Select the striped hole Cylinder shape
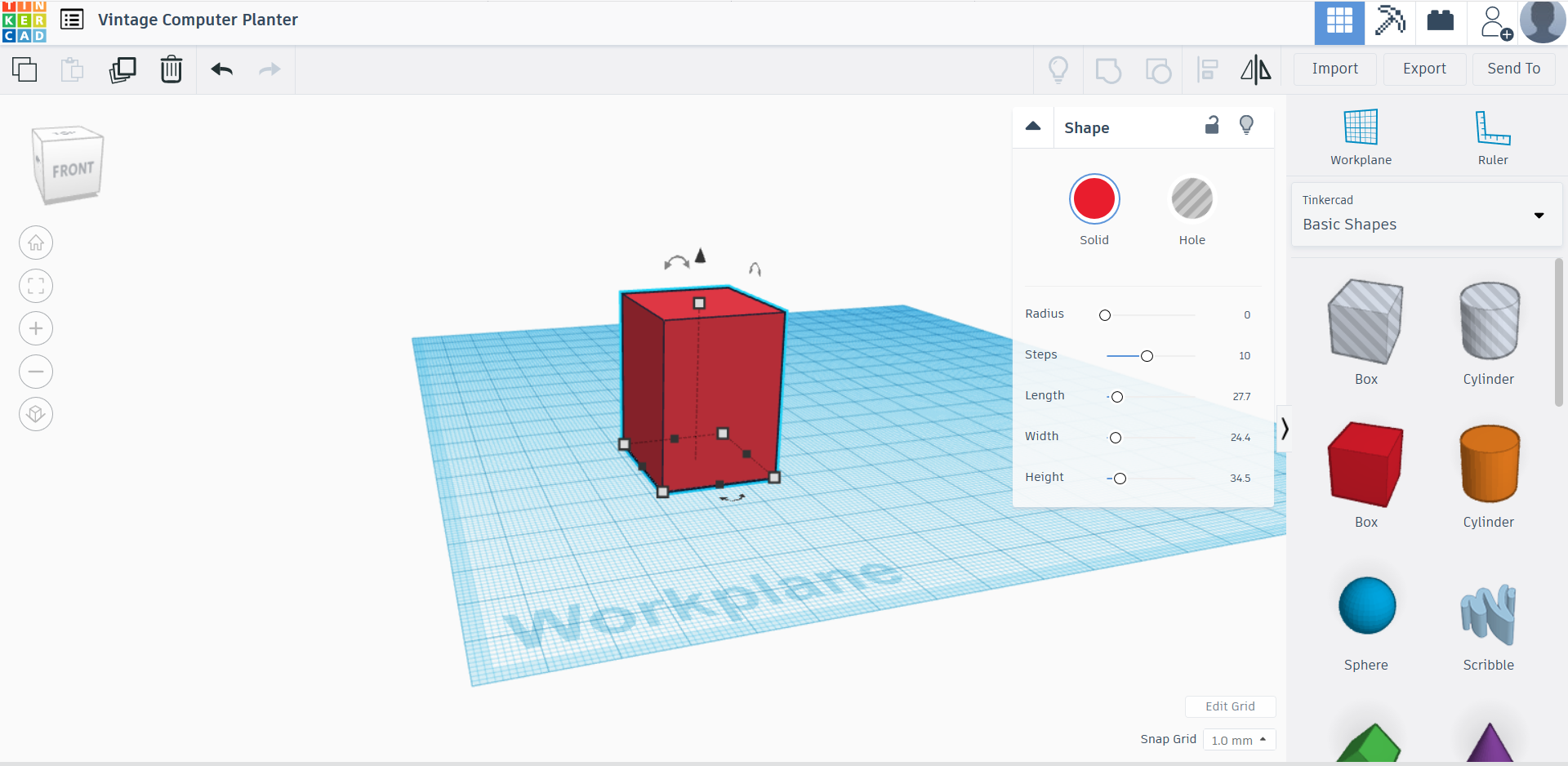Image resolution: width=1568 pixels, height=766 pixels. click(x=1490, y=321)
